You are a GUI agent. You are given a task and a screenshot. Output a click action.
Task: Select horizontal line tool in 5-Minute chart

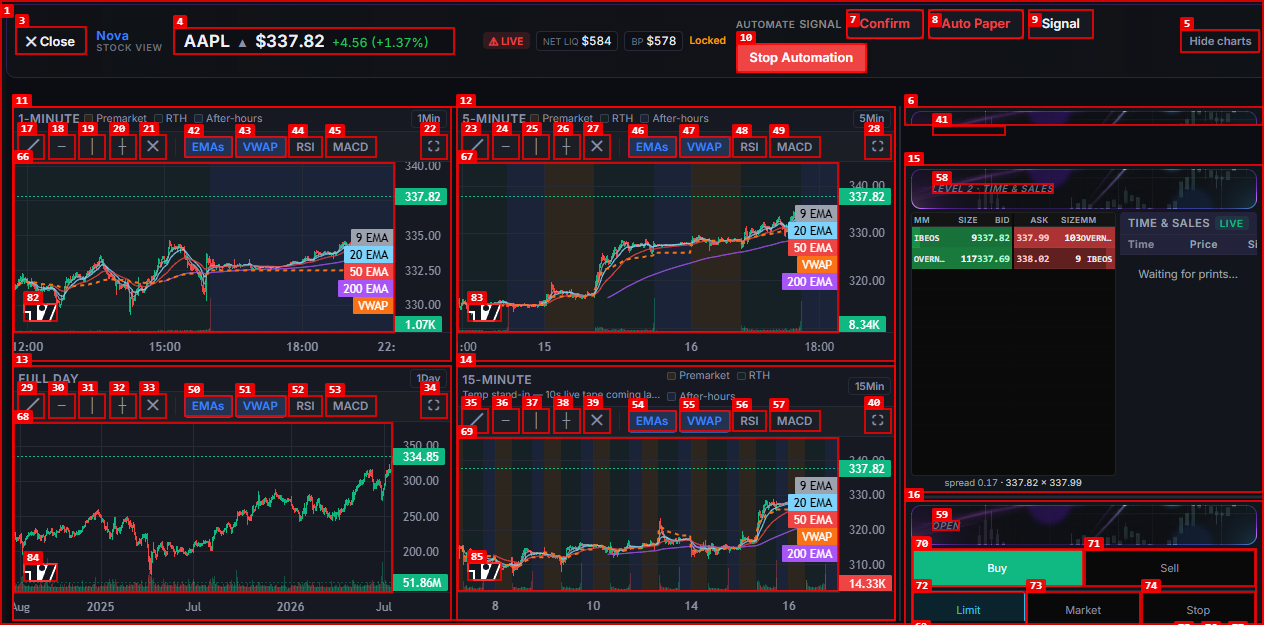pos(505,146)
